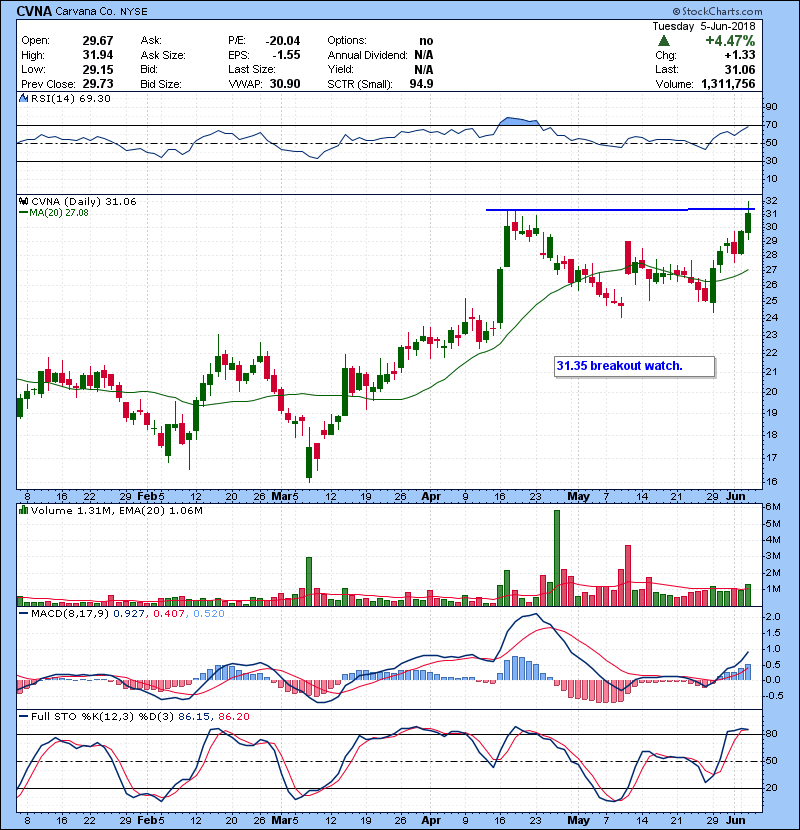Click the Apr label on bottom date axis
800x830 pixels.
click(x=431, y=820)
